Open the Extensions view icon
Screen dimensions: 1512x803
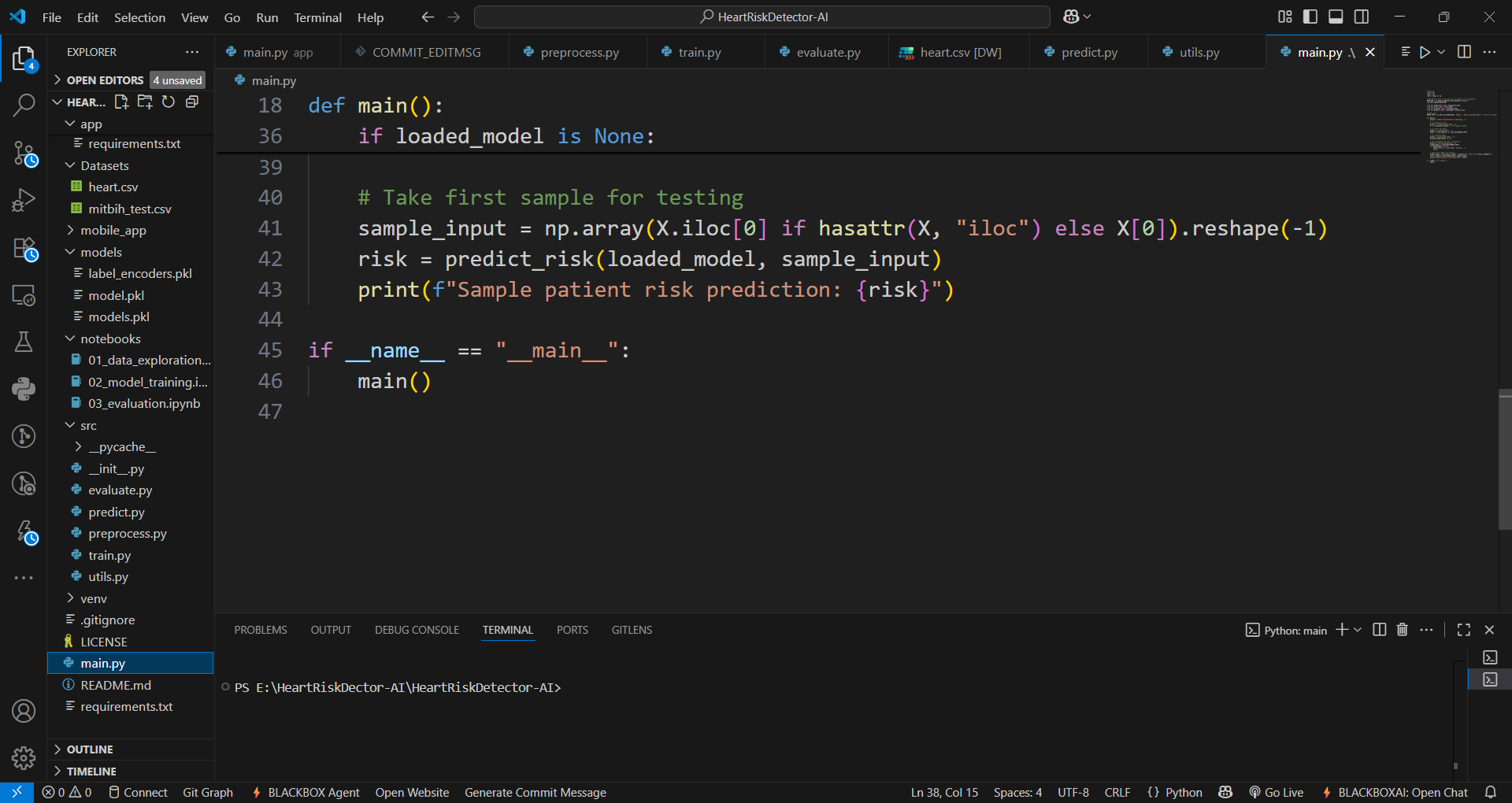[x=24, y=249]
